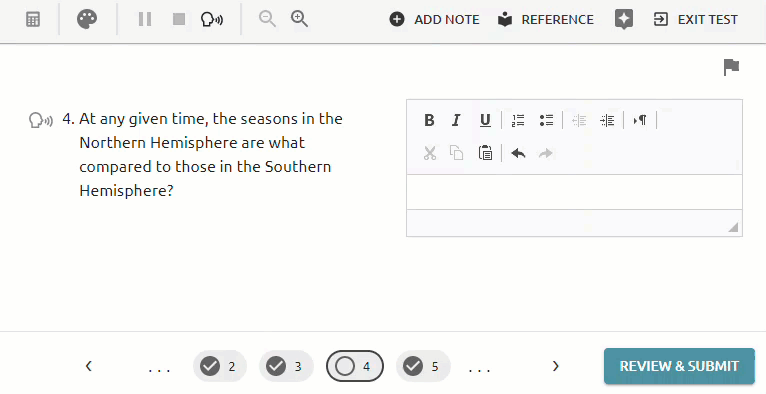The image size is (766, 394).
Task: Insert a bulleted list
Action: tap(546, 120)
